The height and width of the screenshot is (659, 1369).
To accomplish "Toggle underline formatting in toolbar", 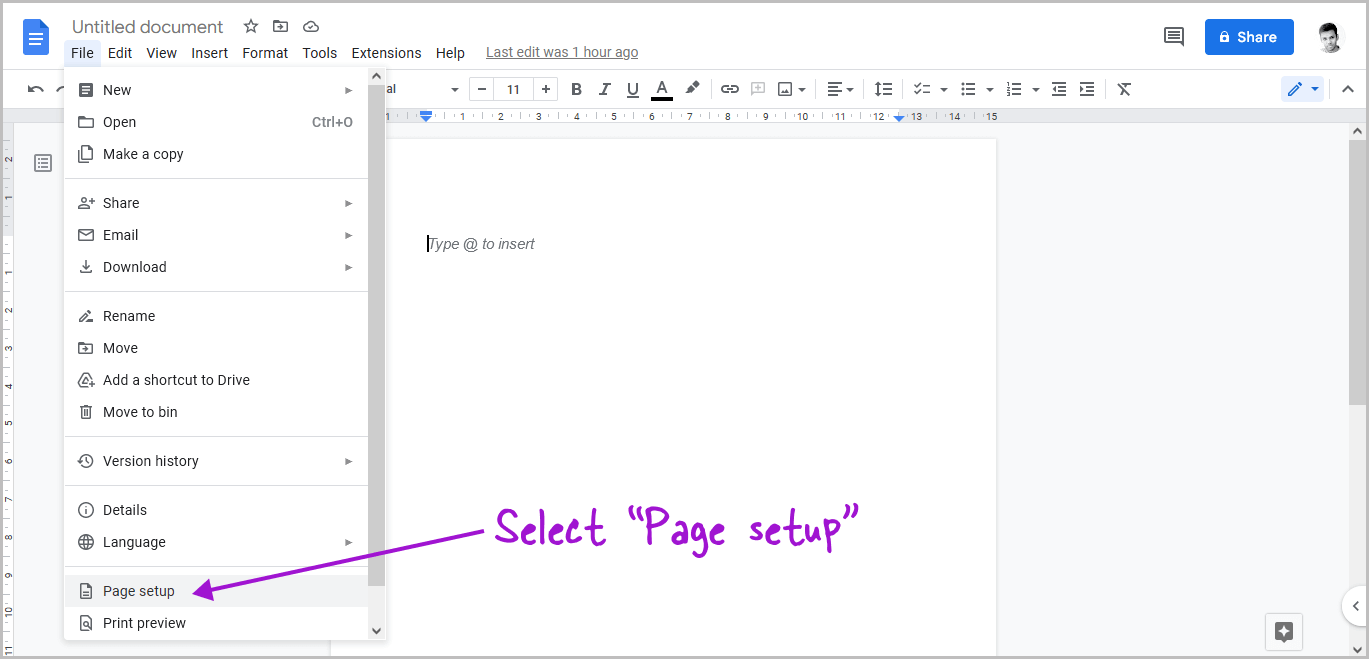I will tap(632, 89).
